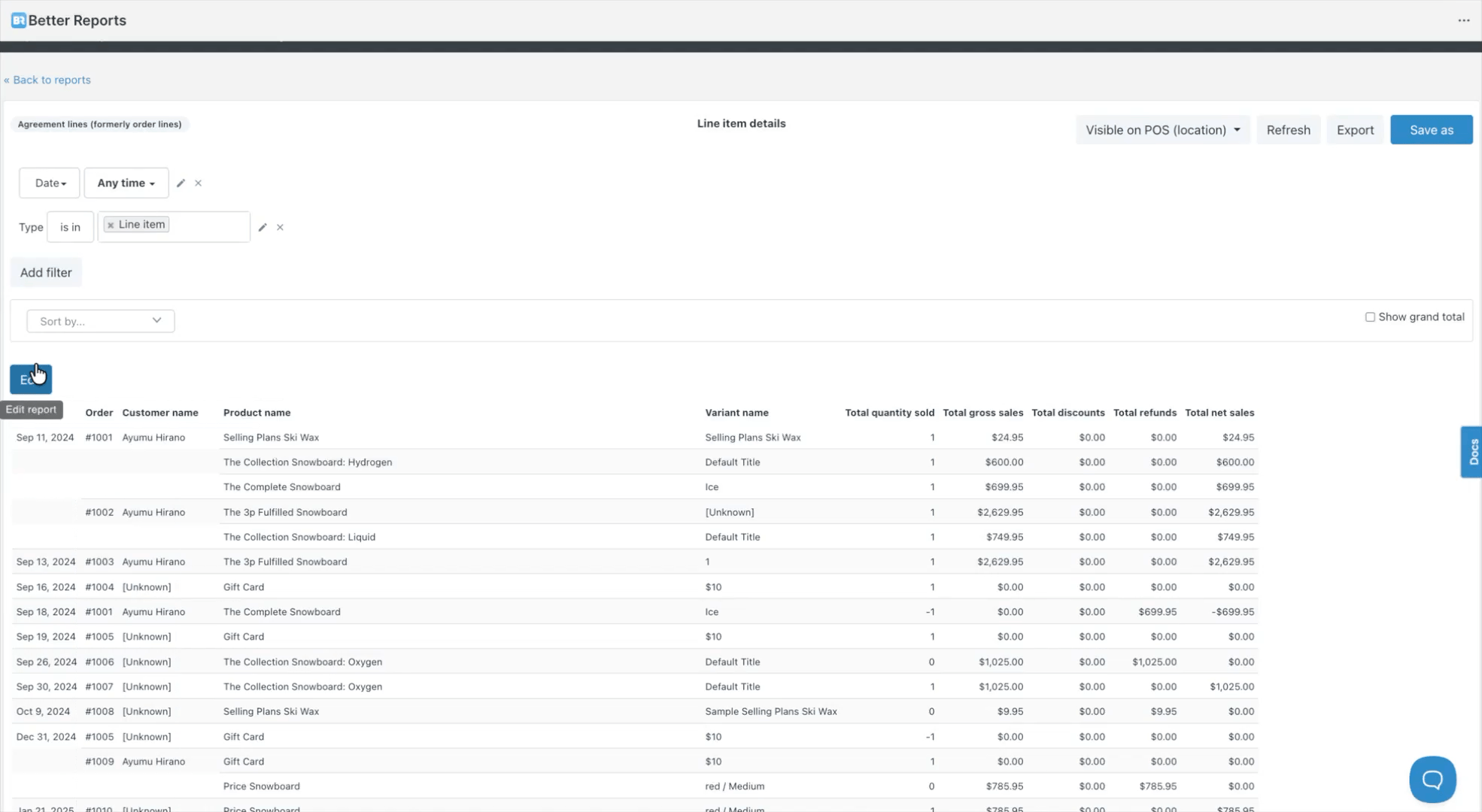The image size is (1482, 812).
Task: Click the pencil icon beside the Date filter
Action: (x=181, y=183)
